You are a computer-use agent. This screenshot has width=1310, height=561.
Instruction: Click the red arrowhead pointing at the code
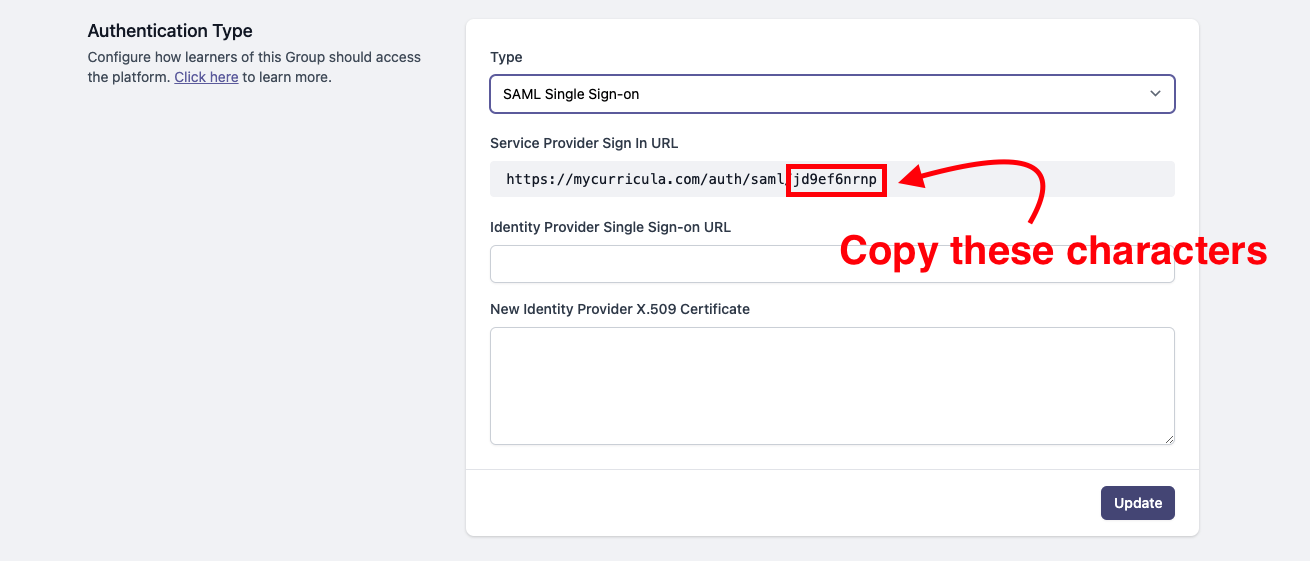click(x=912, y=180)
